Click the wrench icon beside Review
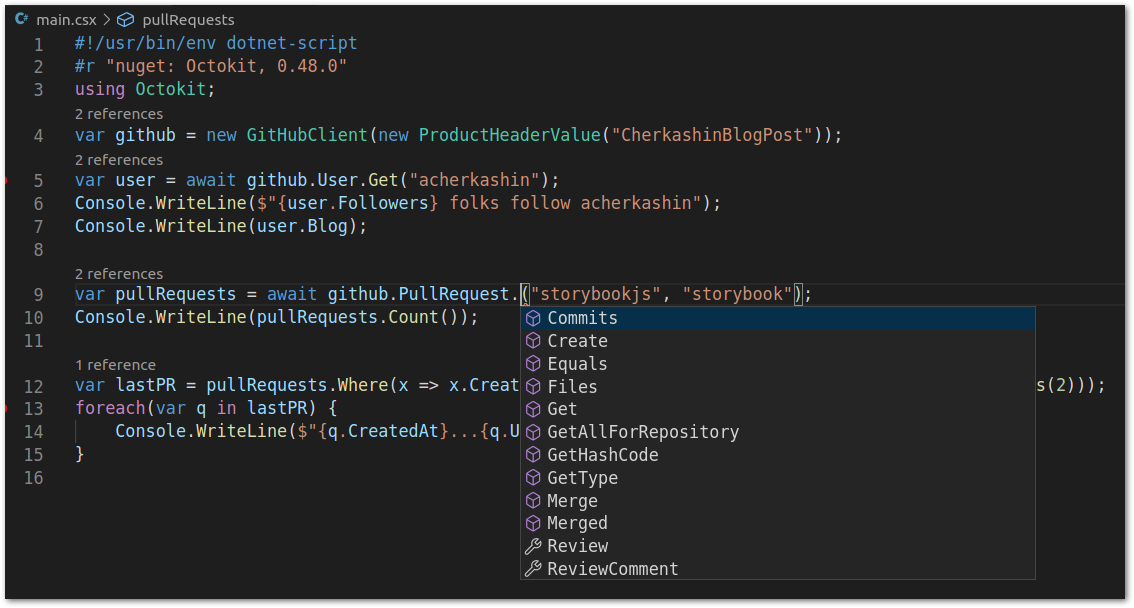 pos(533,546)
